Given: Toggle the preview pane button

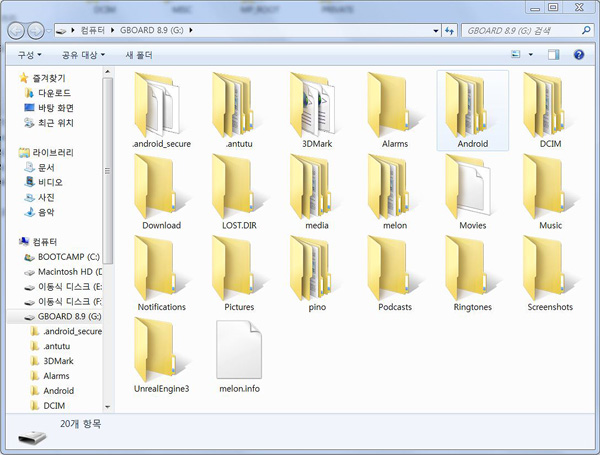Looking at the screenshot, I should tap(553, 54).
